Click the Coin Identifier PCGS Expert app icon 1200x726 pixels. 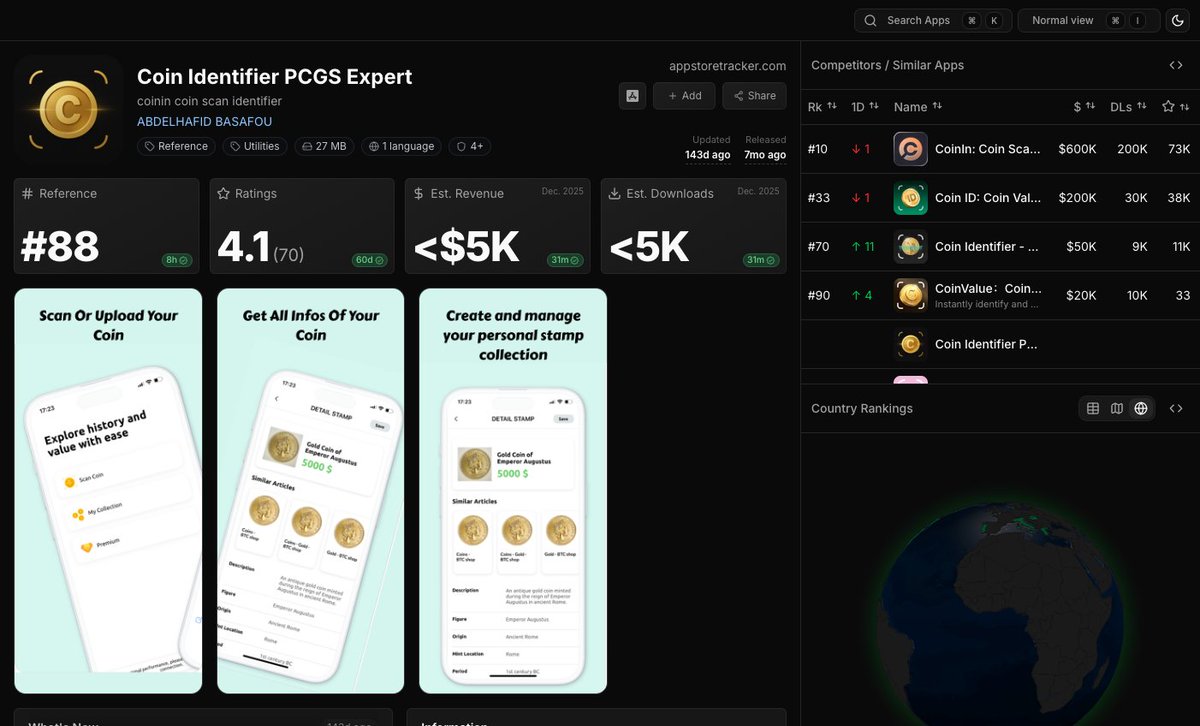point(68,109)
